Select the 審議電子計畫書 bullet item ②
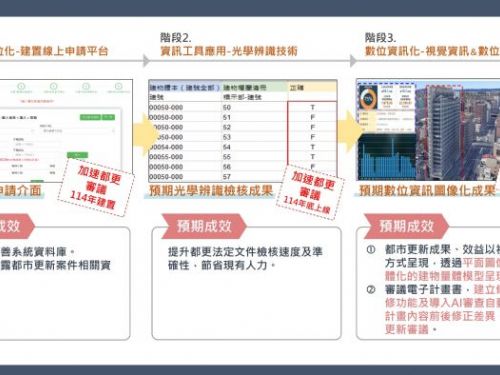Viewport: 500px width, 375px height. point(433,310)
